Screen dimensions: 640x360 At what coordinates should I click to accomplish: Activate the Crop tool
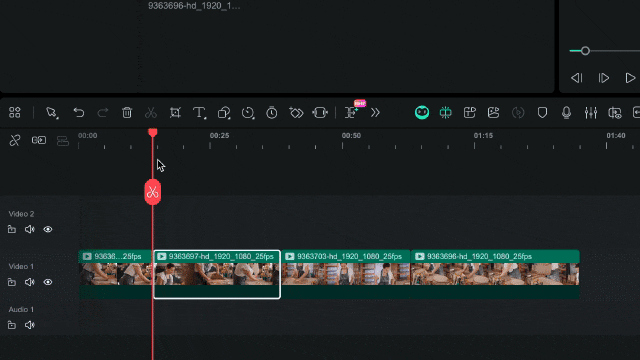pos(175,112)
